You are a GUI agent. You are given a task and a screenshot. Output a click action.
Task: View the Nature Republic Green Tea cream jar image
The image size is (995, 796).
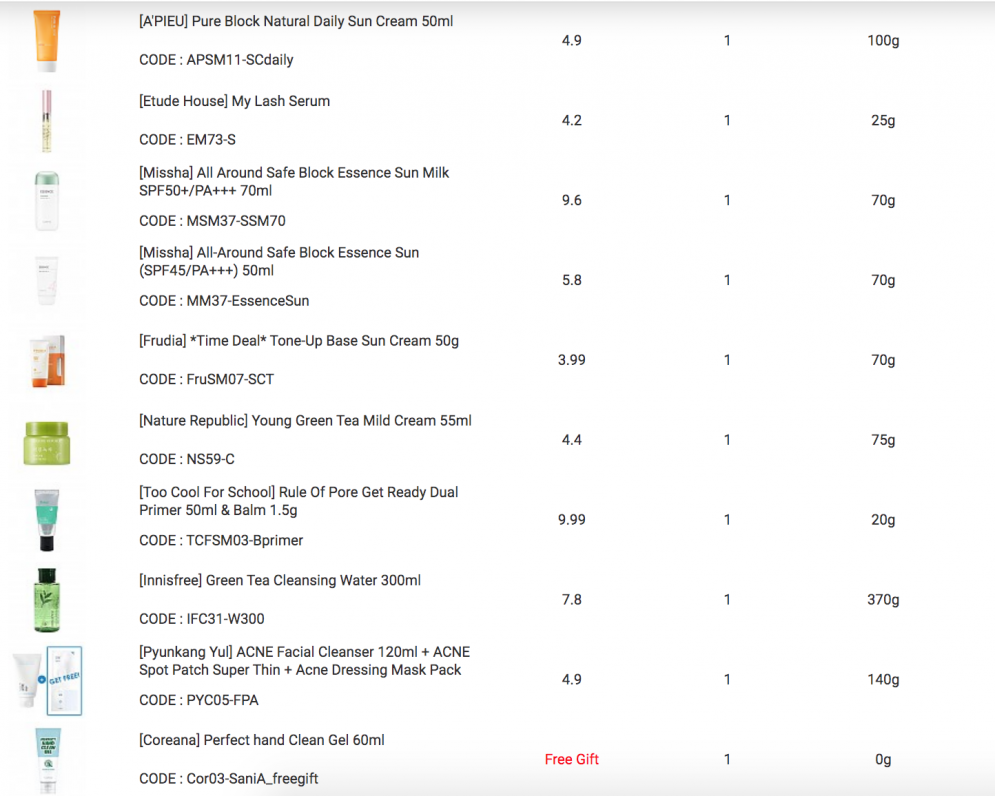(x=47, y=442)
